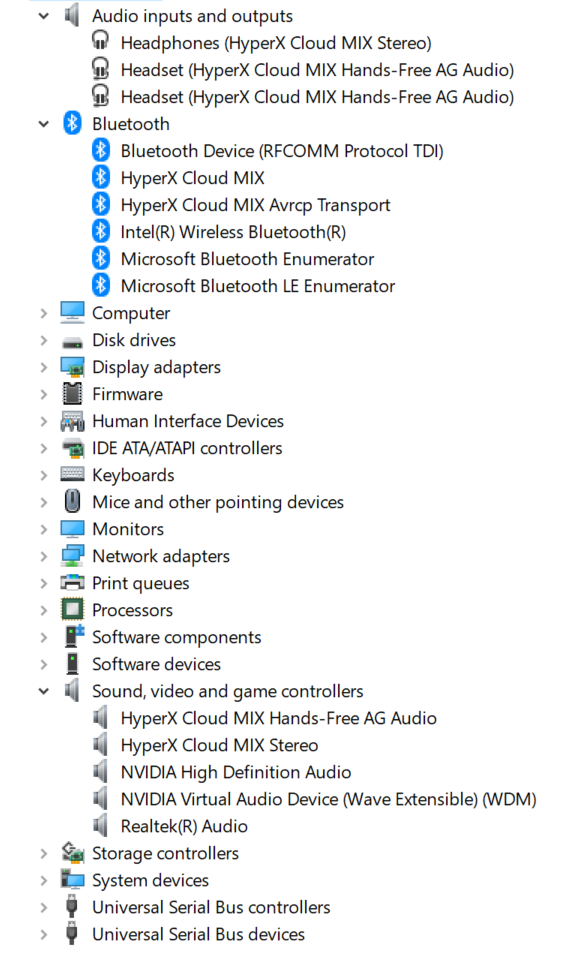
Task: Click the Universal Serial Bus devices icon
Action: [x=72, y=934]
